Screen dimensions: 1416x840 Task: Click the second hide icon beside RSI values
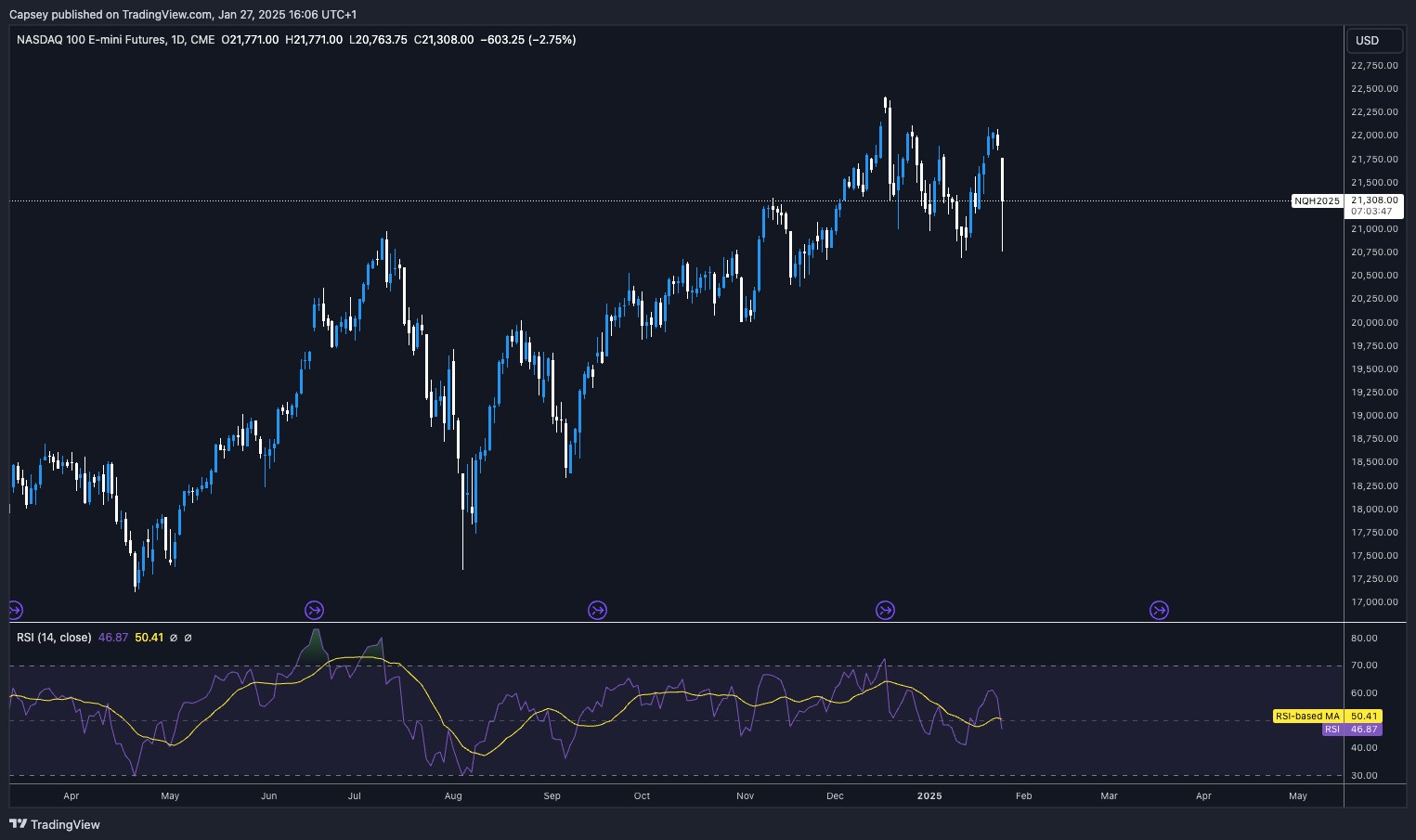point(188,638)
